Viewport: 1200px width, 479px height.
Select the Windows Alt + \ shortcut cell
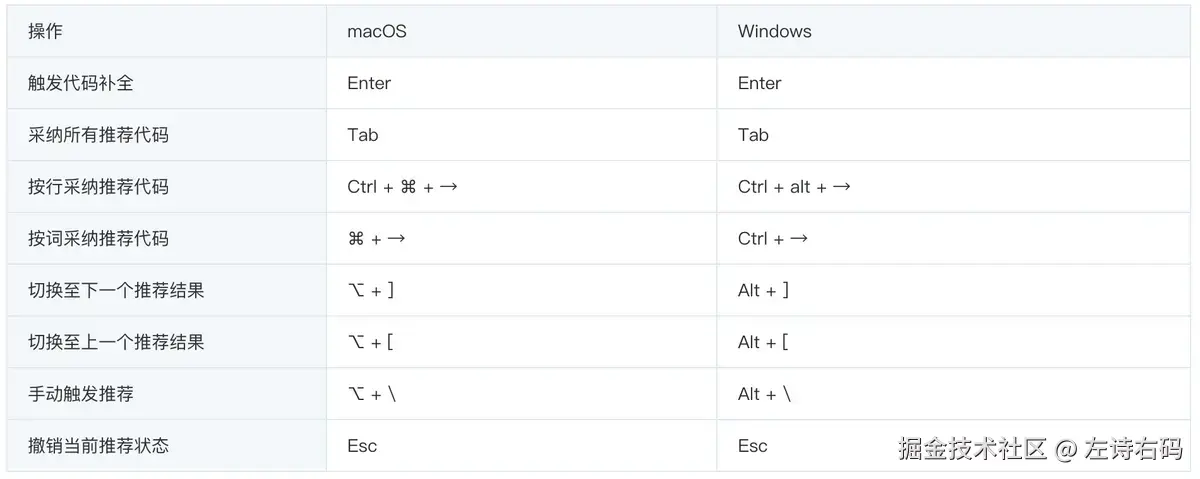point(764,394)
